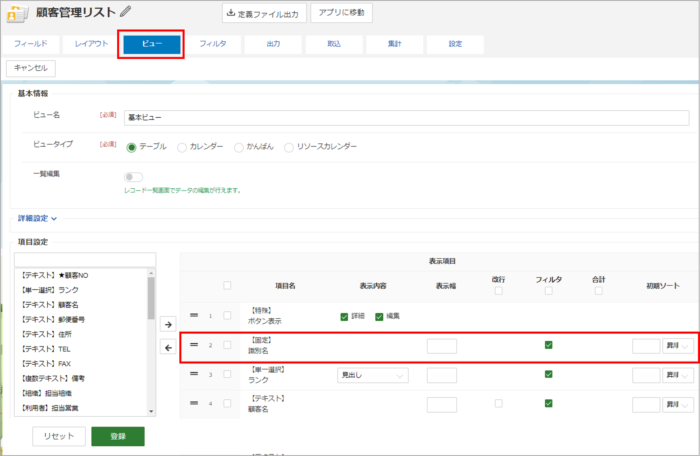Click field list scrollbar up arrow
This screenshot has height=456, width=700.
(x=151, y=273)
